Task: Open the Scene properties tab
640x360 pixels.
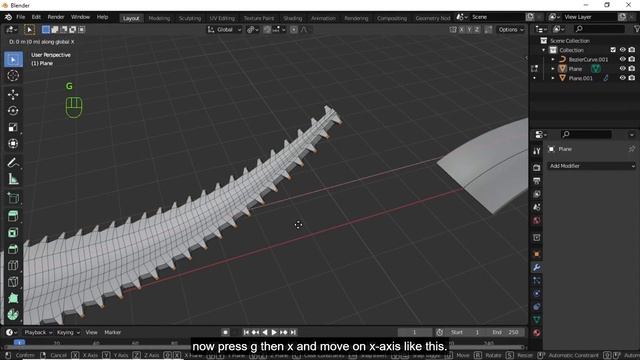Action: click(x=537, y=207)
